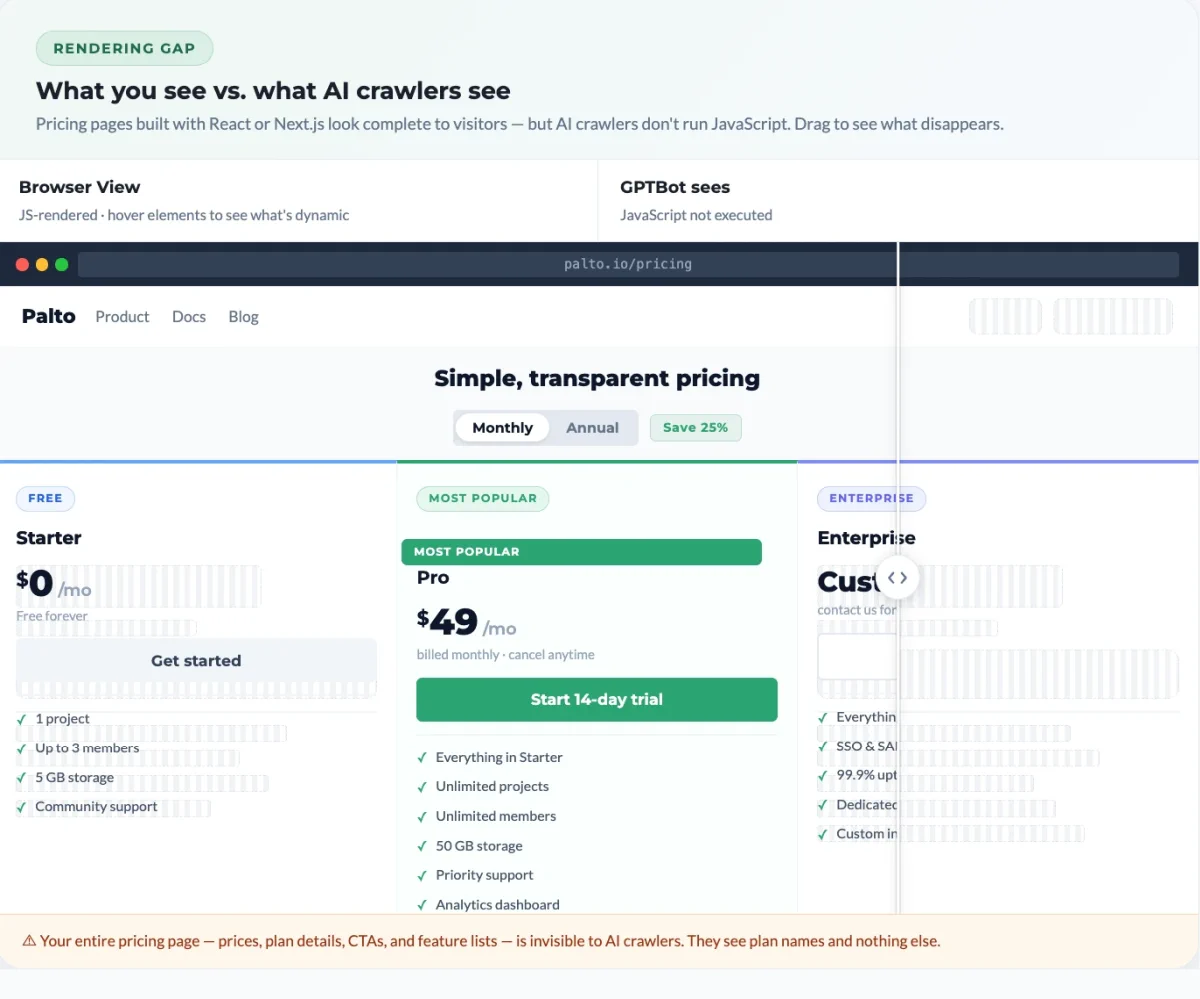1200x999 pixels.
Task: Click the green MOST POPULAR banner
Action: coord(581,551)
